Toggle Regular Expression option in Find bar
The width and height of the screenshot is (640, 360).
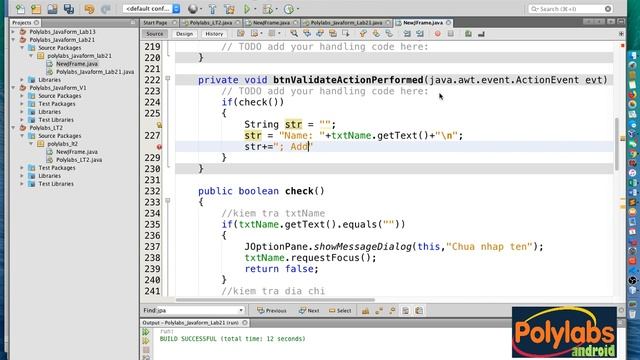tap(392, 311)
